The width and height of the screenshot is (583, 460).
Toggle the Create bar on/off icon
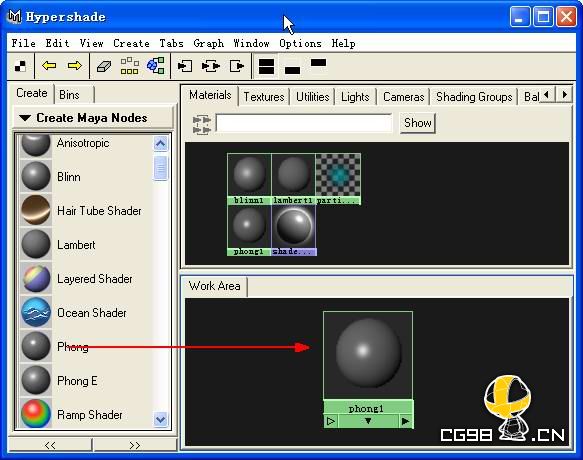coord(20,67)
